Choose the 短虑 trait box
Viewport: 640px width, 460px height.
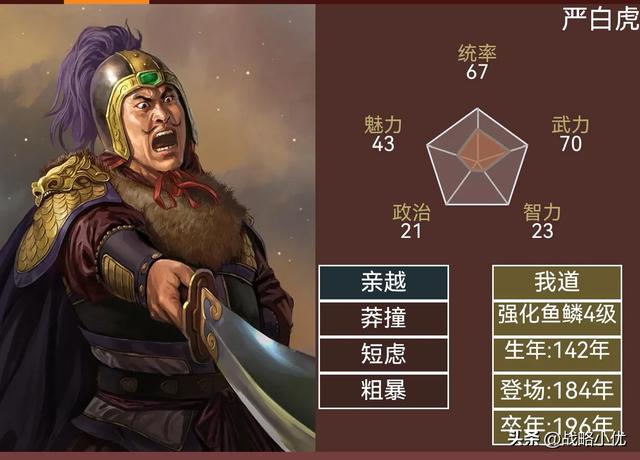(384, 354)
